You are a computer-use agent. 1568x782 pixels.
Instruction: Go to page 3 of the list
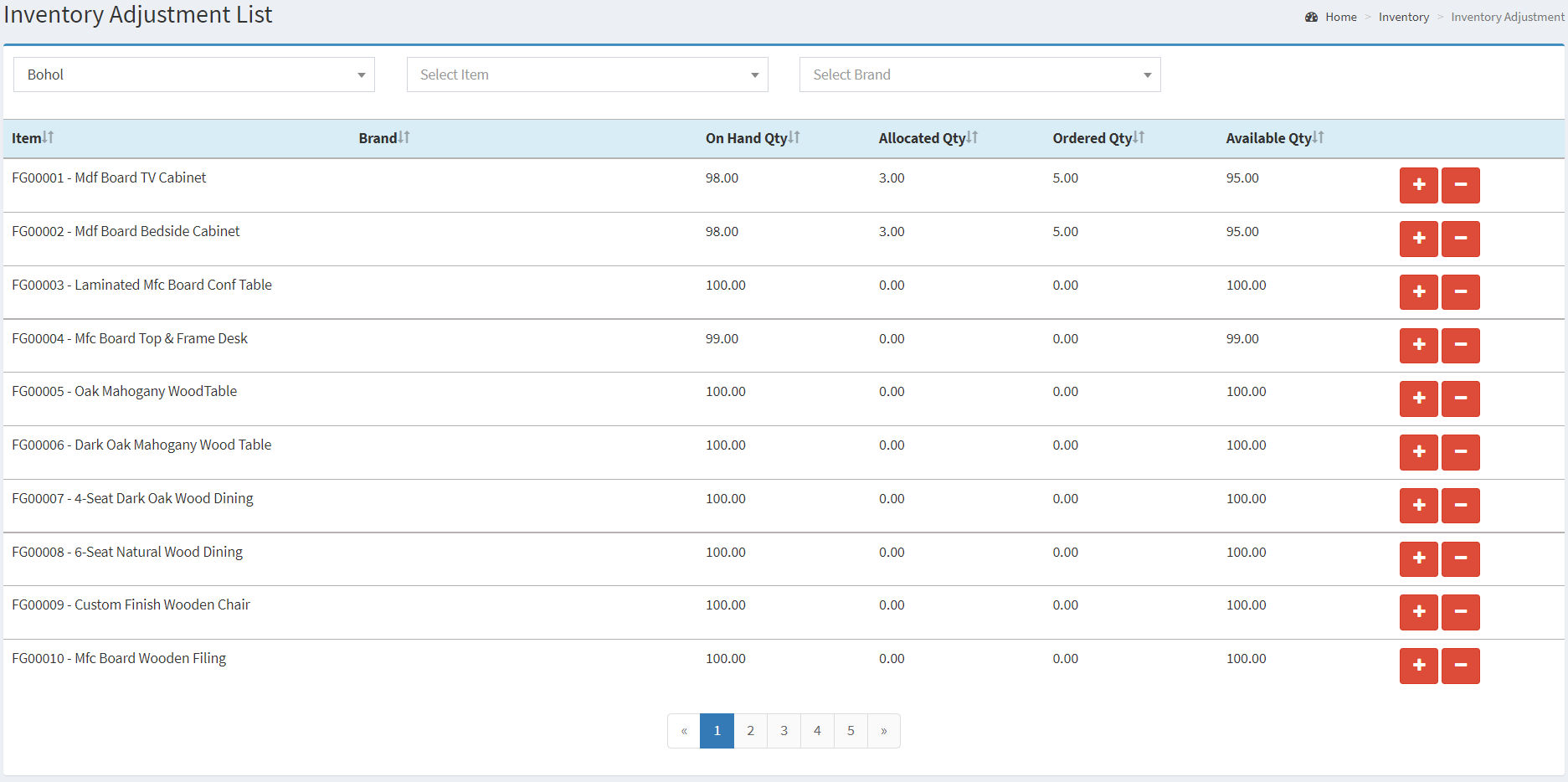pyautogui.click(x=784, y=730)
